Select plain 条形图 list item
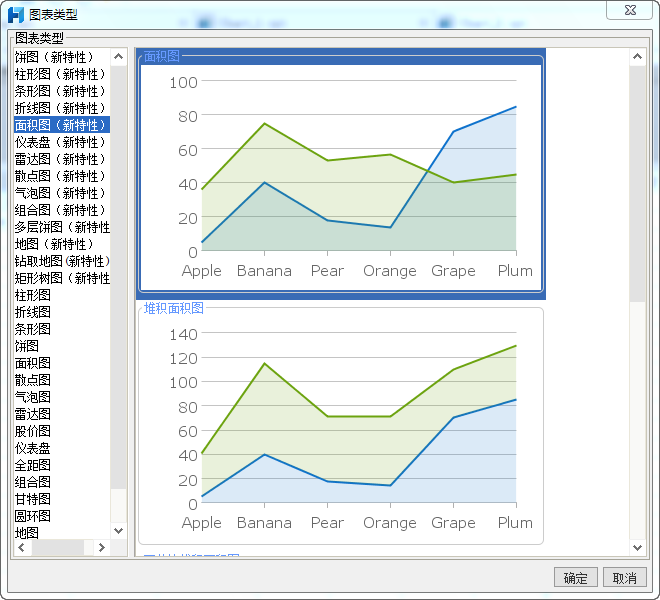This screenshot has height=600, width=660. (62, 329)
